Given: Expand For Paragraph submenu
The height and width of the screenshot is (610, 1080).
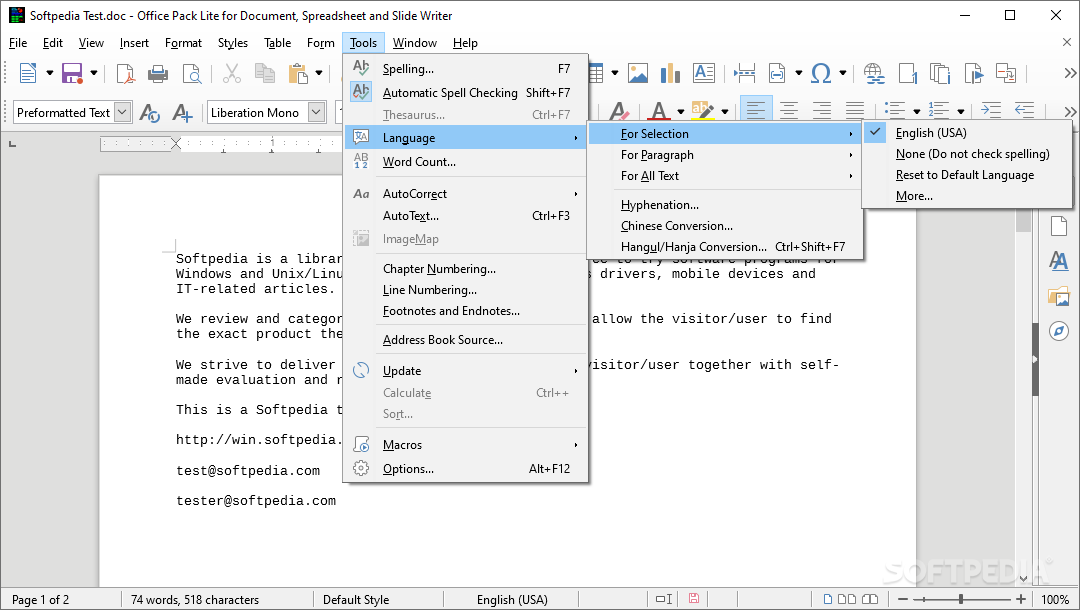Looking at the screenshot, I should [x=725, y=155].
